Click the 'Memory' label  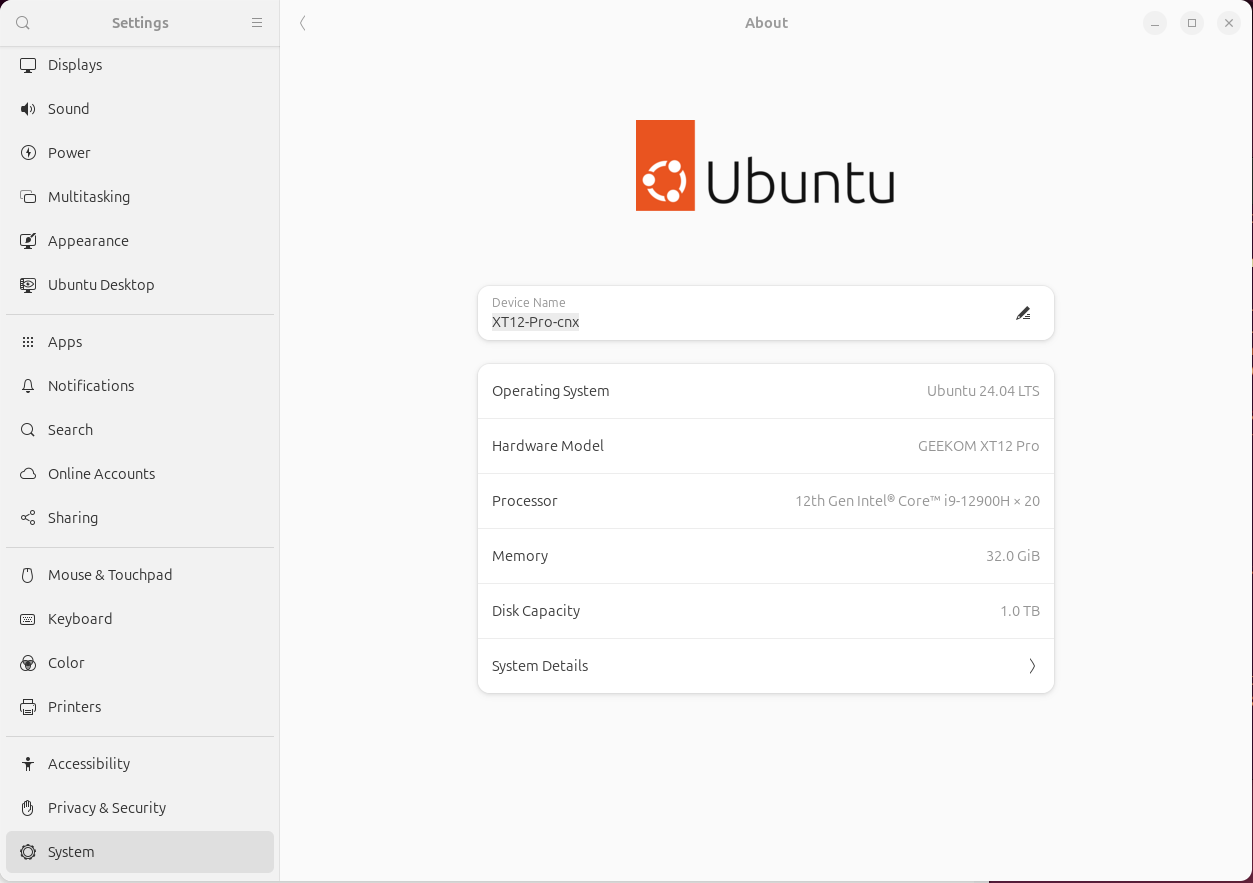(x=520, y=556)
